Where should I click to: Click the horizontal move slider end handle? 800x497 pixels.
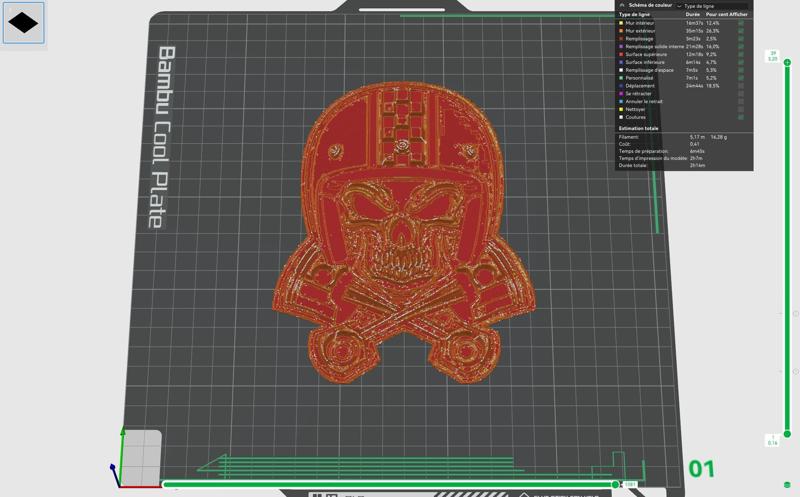coord(615,484)
